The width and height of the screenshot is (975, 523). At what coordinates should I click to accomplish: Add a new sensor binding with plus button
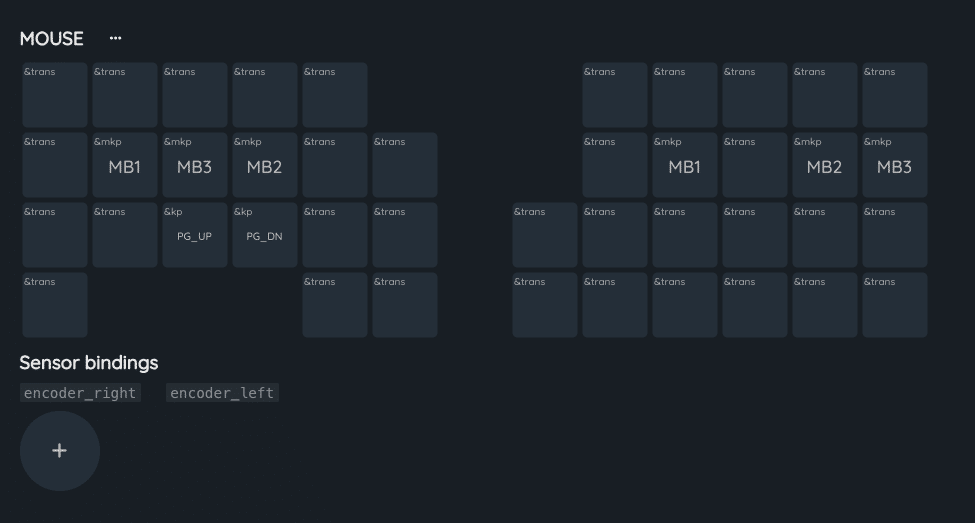[x=60, y=451]
